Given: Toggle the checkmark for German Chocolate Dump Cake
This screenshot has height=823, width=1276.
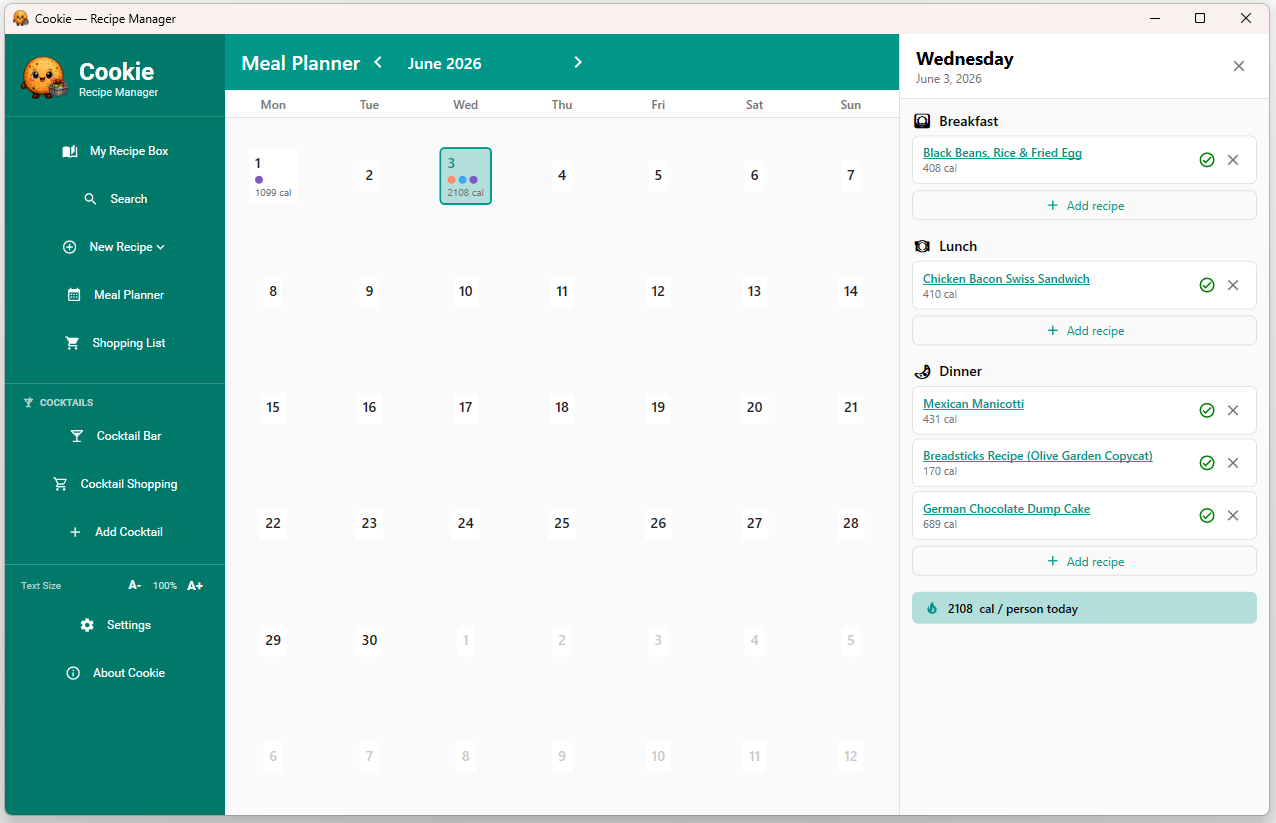Looking at the screenshot, I should pos(1207,515).
